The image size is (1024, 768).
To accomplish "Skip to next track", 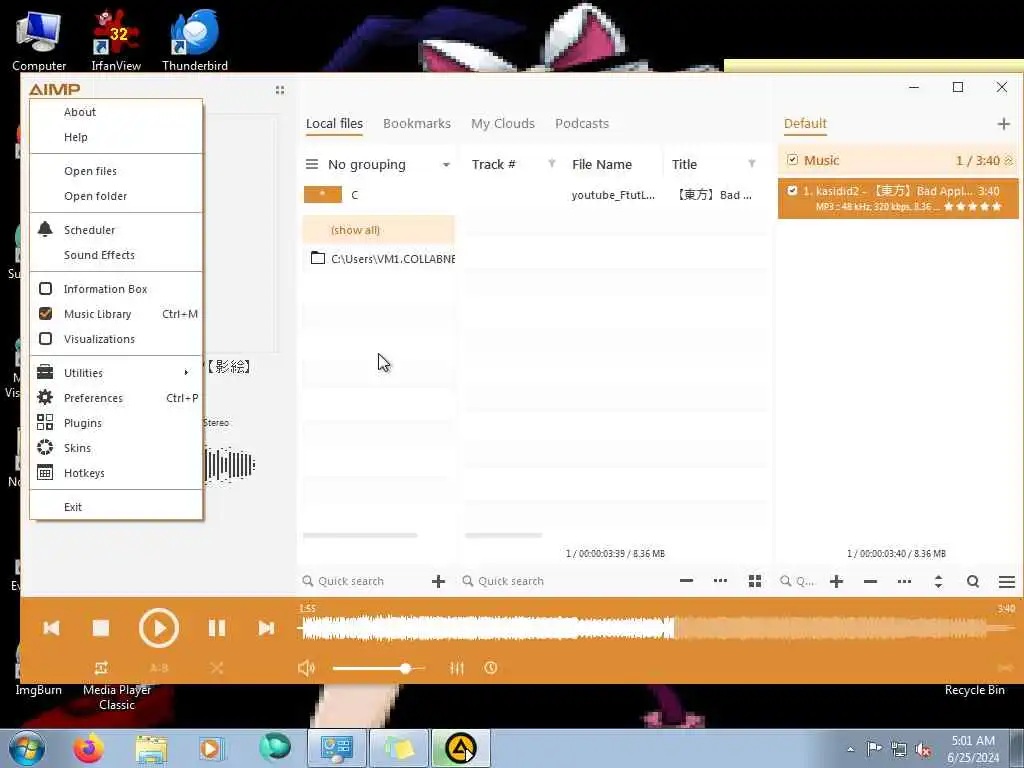I will pos(266,628).
